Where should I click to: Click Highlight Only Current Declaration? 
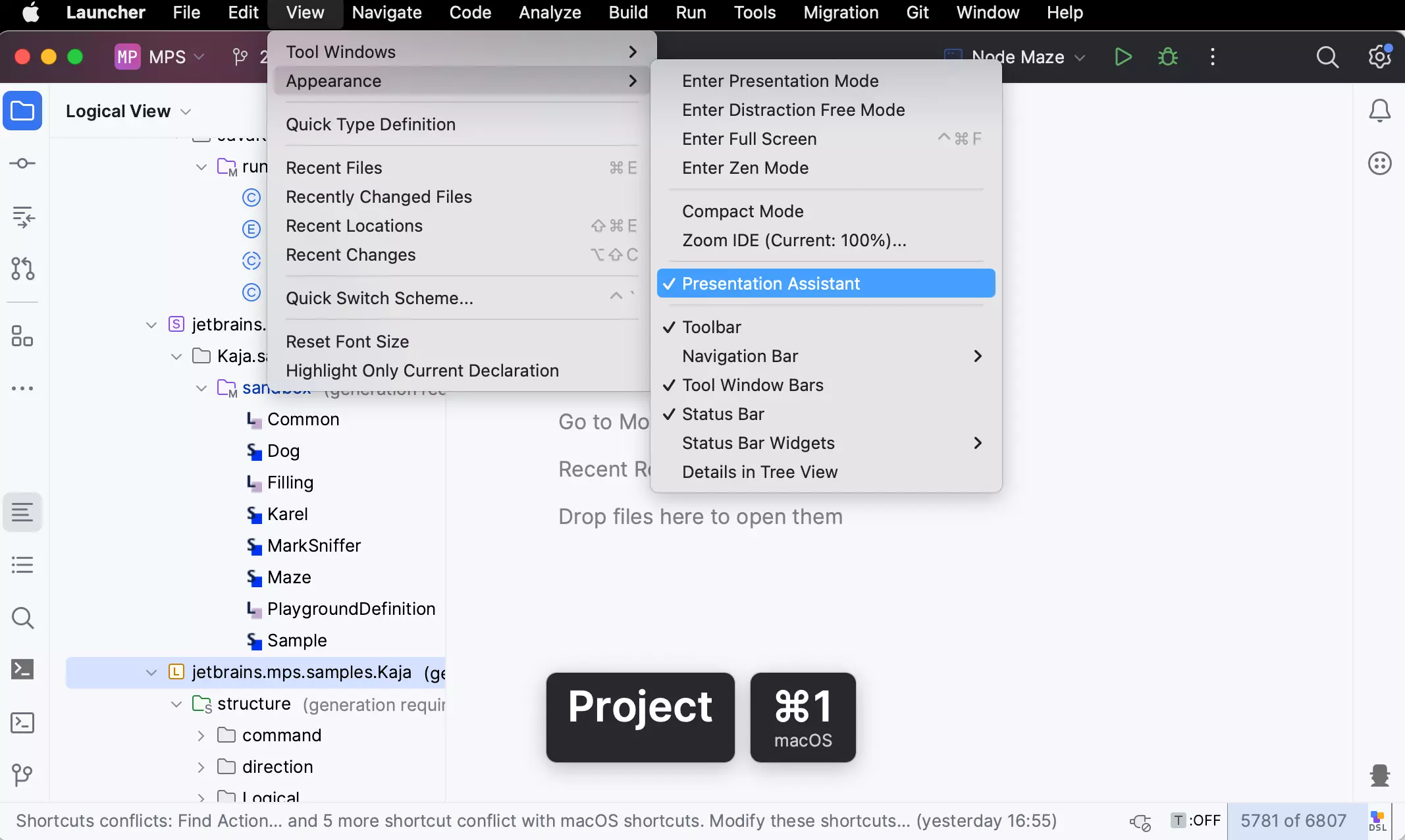421,370
